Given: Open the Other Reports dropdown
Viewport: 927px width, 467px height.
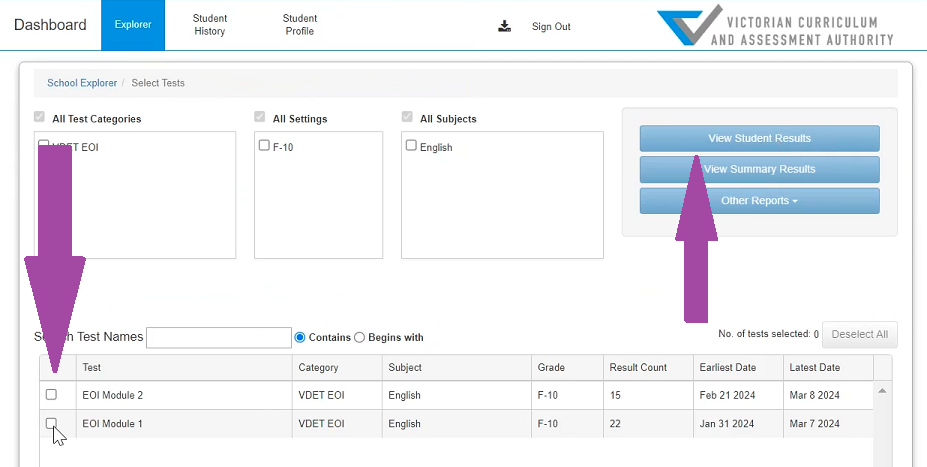Looking at the screenshot, I should pyautogui.click(x=759, y=201).
